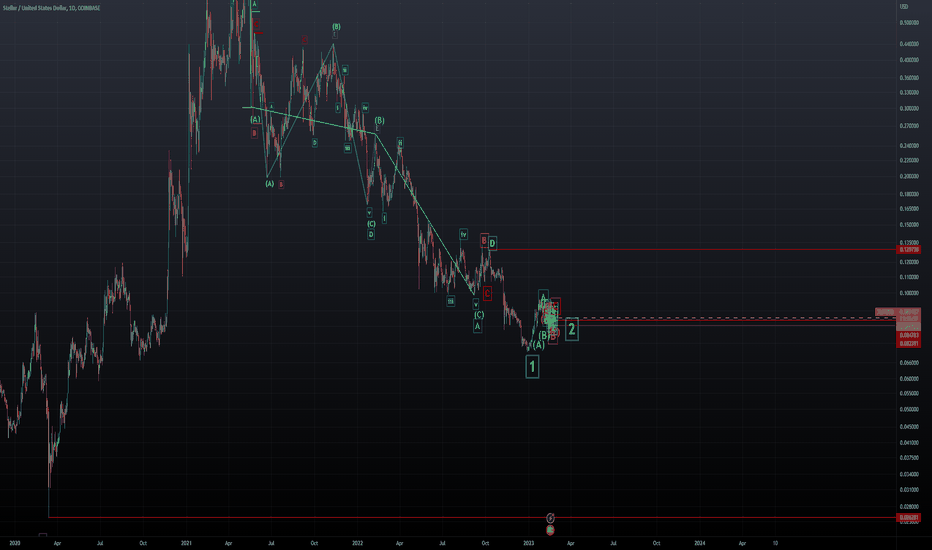932x550 pixels.
Task: Select the green boxed A label under (C) near Oct 2022
Action: (x=477, y=326)
